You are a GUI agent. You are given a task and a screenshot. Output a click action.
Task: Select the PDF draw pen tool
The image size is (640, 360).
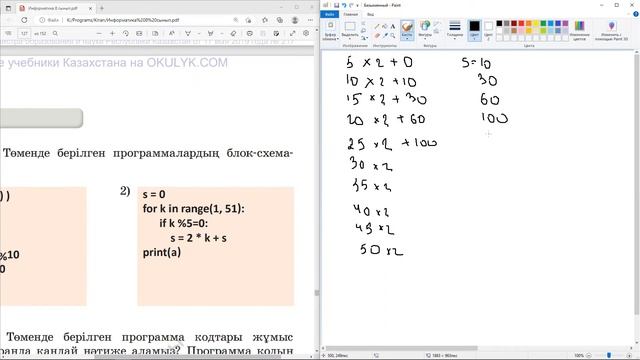pos(188,33)
